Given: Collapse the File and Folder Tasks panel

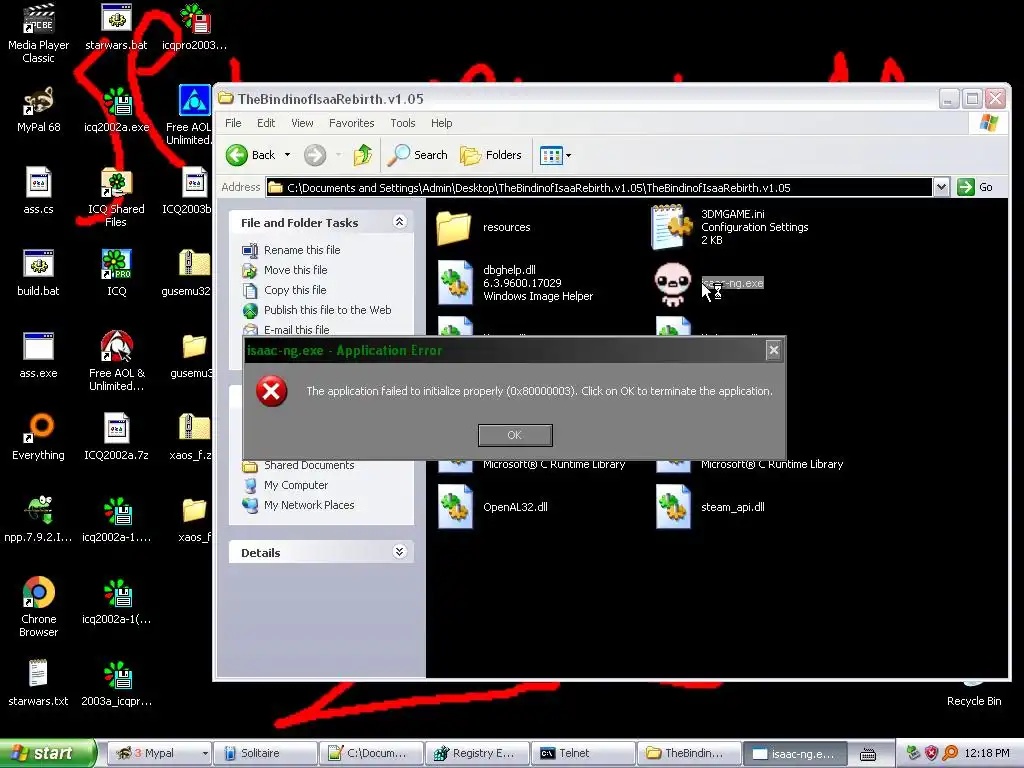Looking at the screenshot, I should pyautogui.click(x=400, y=222).
